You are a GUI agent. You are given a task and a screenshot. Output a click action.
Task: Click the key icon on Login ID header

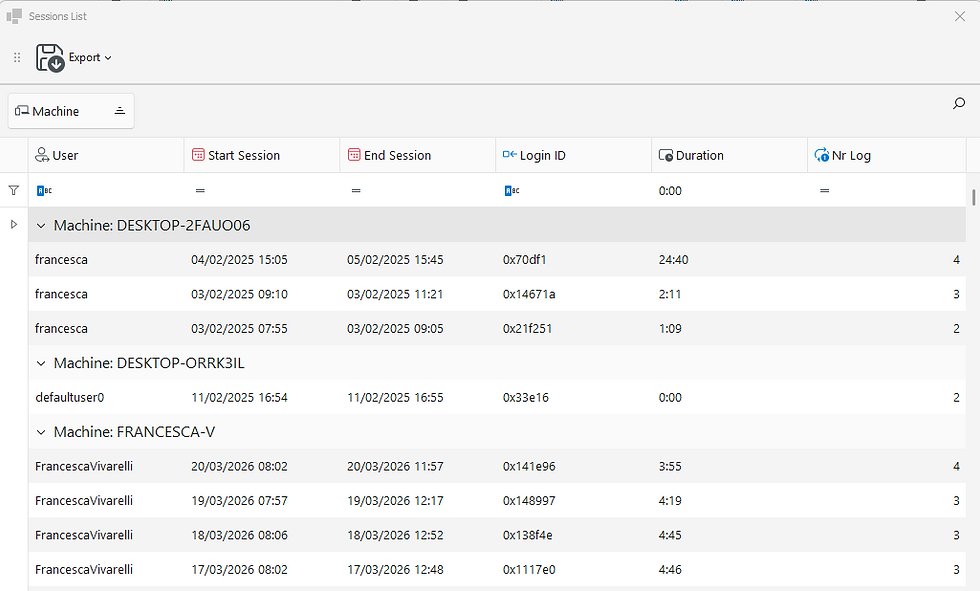click(x=509, y=155)
